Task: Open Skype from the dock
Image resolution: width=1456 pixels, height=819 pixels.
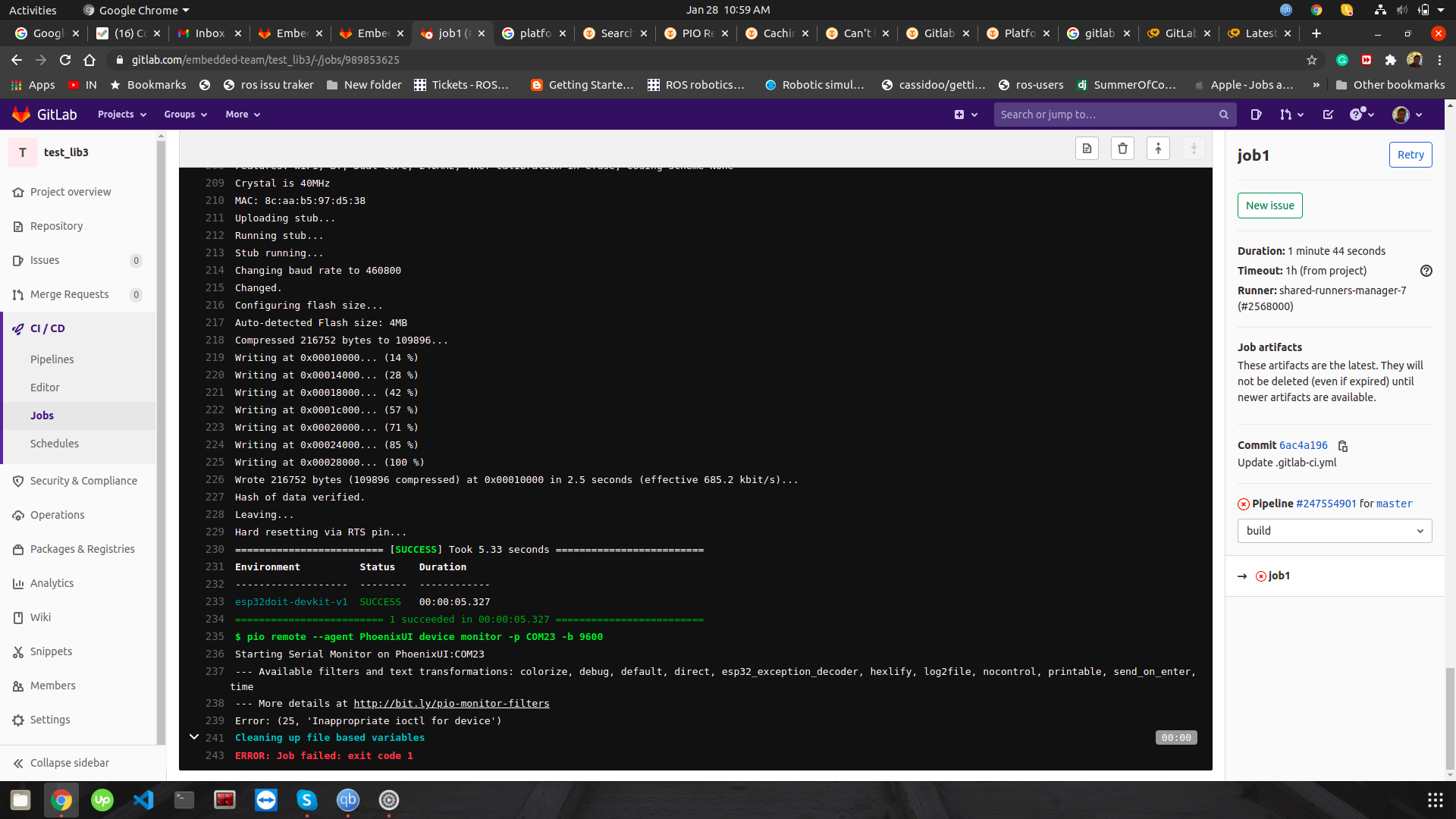Action: [306, 800]
